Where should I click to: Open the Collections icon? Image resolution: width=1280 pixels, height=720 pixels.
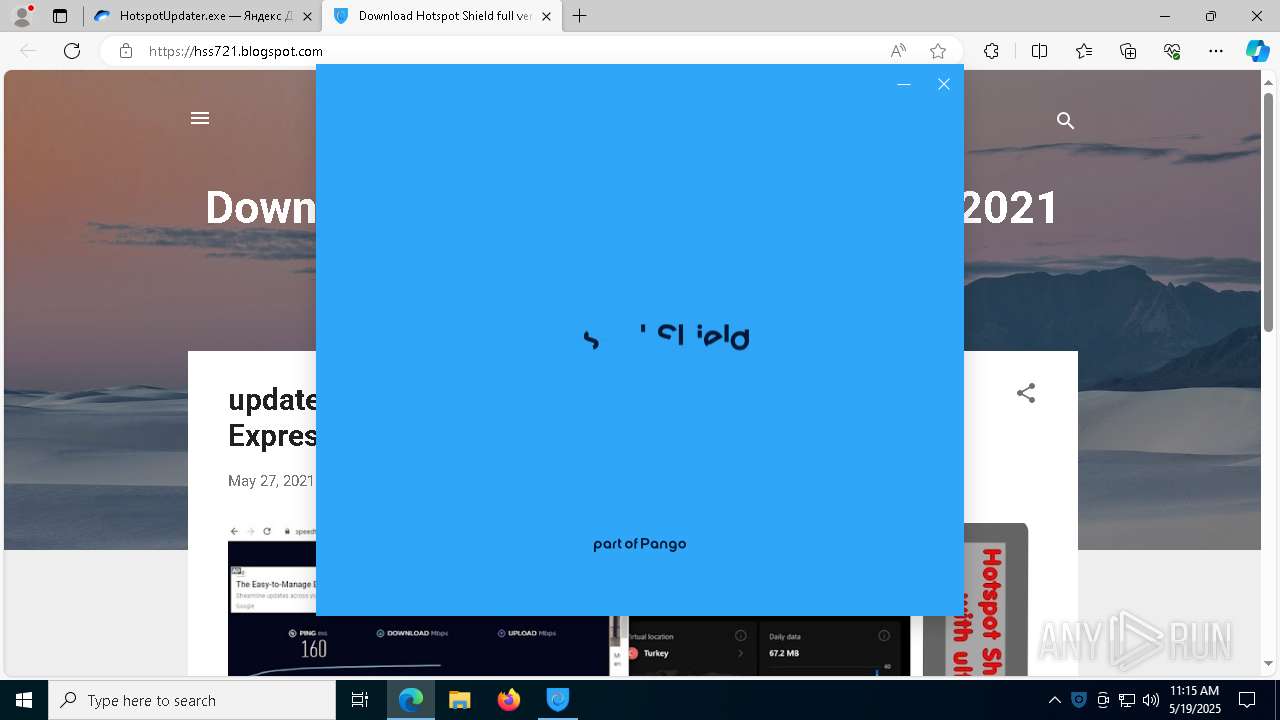[1128, 51]
